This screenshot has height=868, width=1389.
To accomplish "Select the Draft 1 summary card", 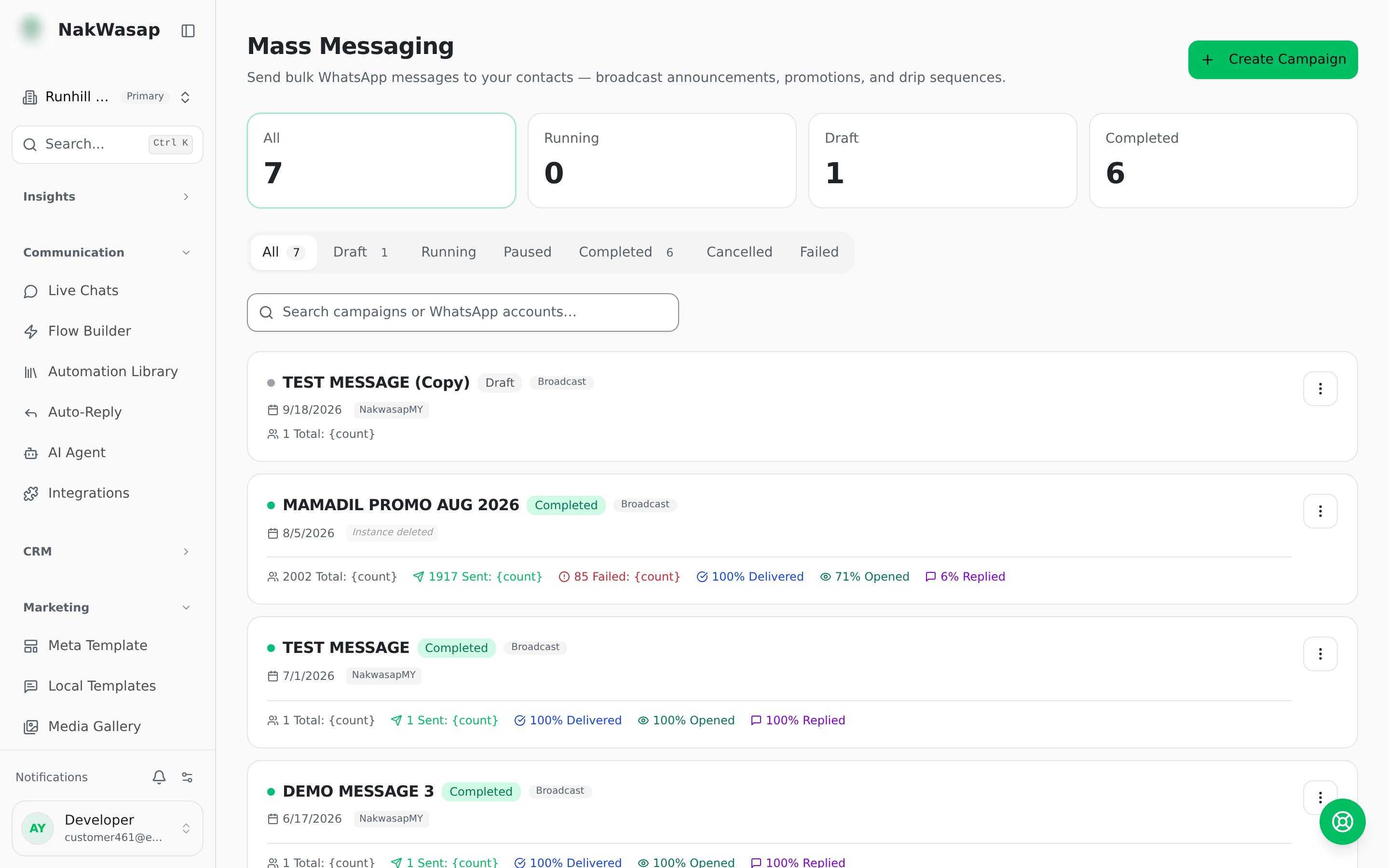I will tap(942, 161).
